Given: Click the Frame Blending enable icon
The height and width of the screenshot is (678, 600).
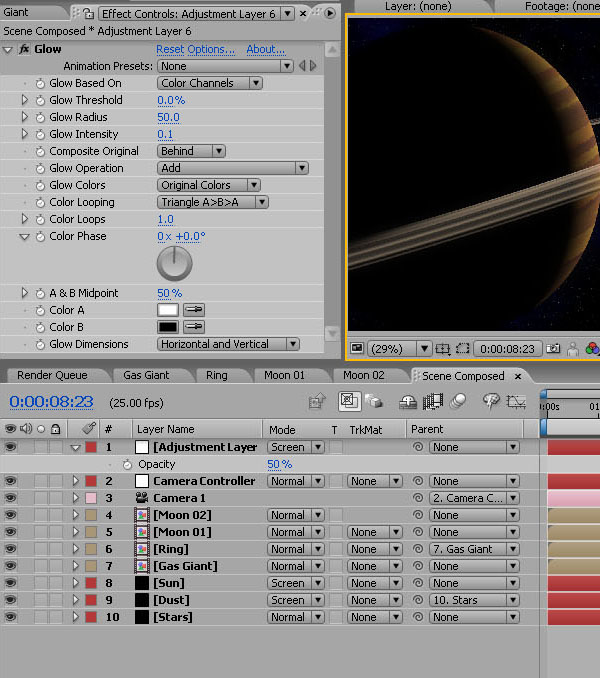Looking at the screenshot, I should 433,402.
